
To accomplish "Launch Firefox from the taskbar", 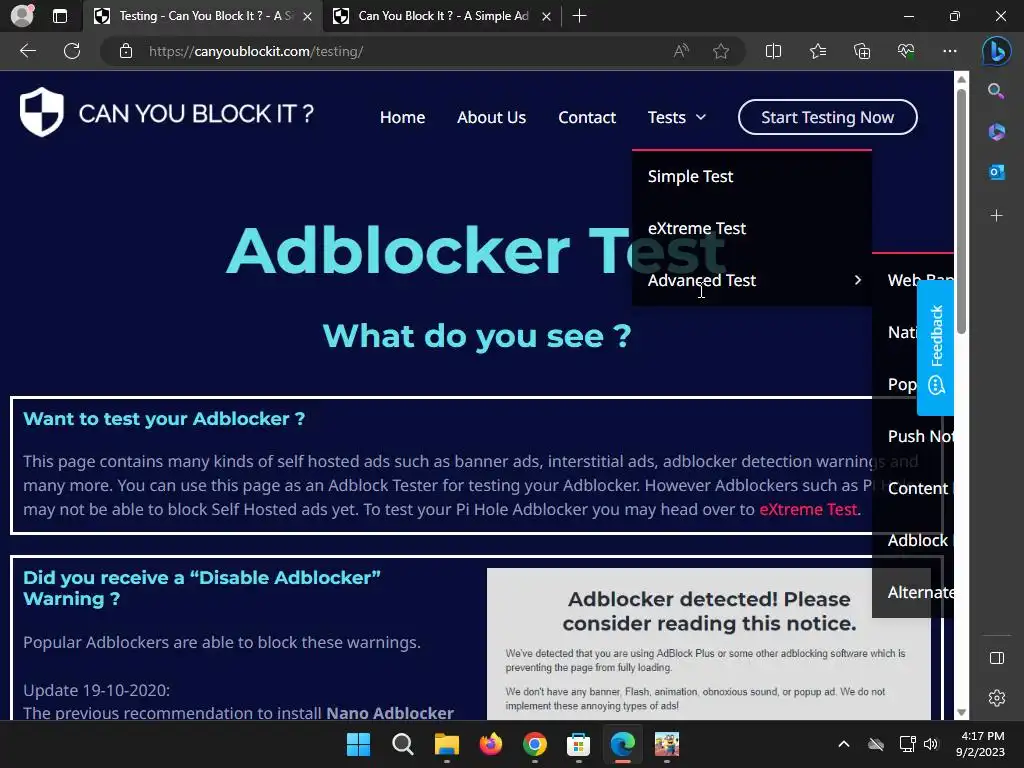I will [x=490, y=744].
